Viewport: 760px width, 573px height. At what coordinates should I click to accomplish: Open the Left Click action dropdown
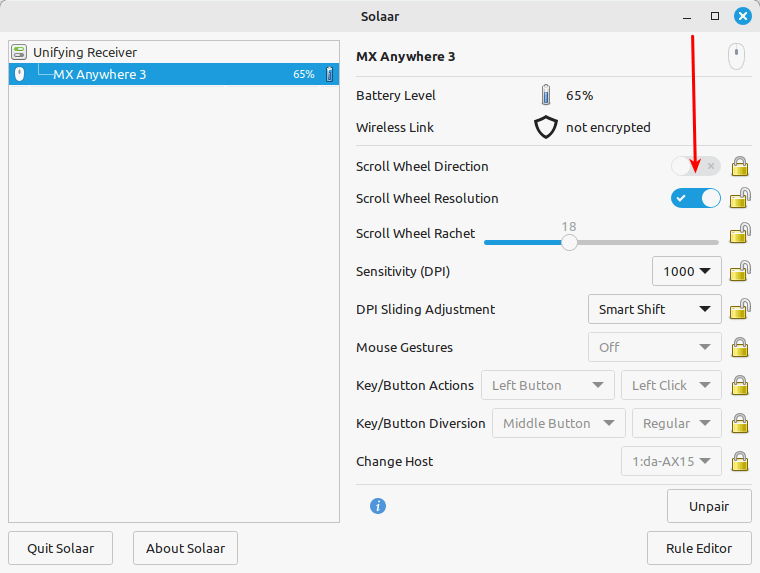pos(671,385)
